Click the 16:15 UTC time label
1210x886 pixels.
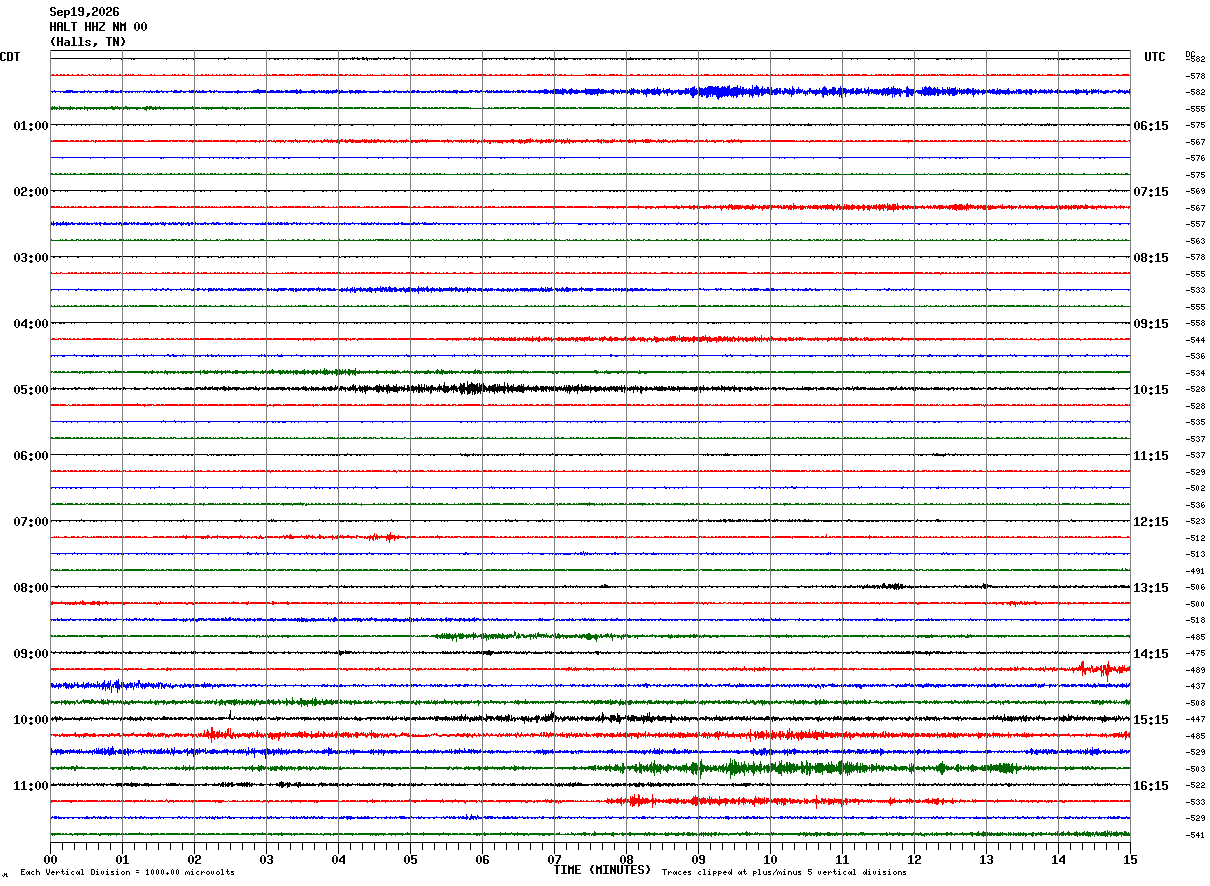pos(1150,786)
